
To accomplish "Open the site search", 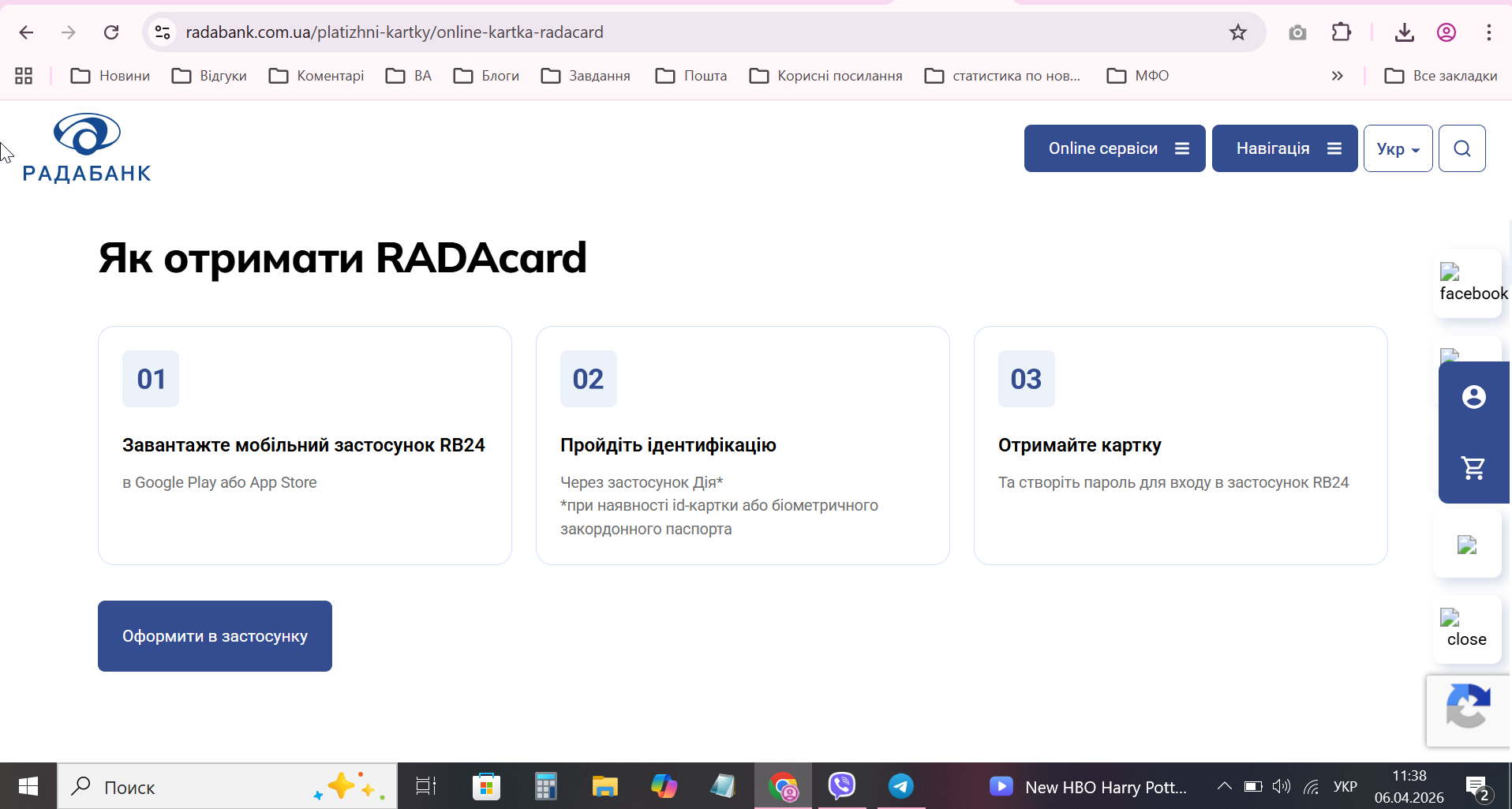I will point(1462,148).
